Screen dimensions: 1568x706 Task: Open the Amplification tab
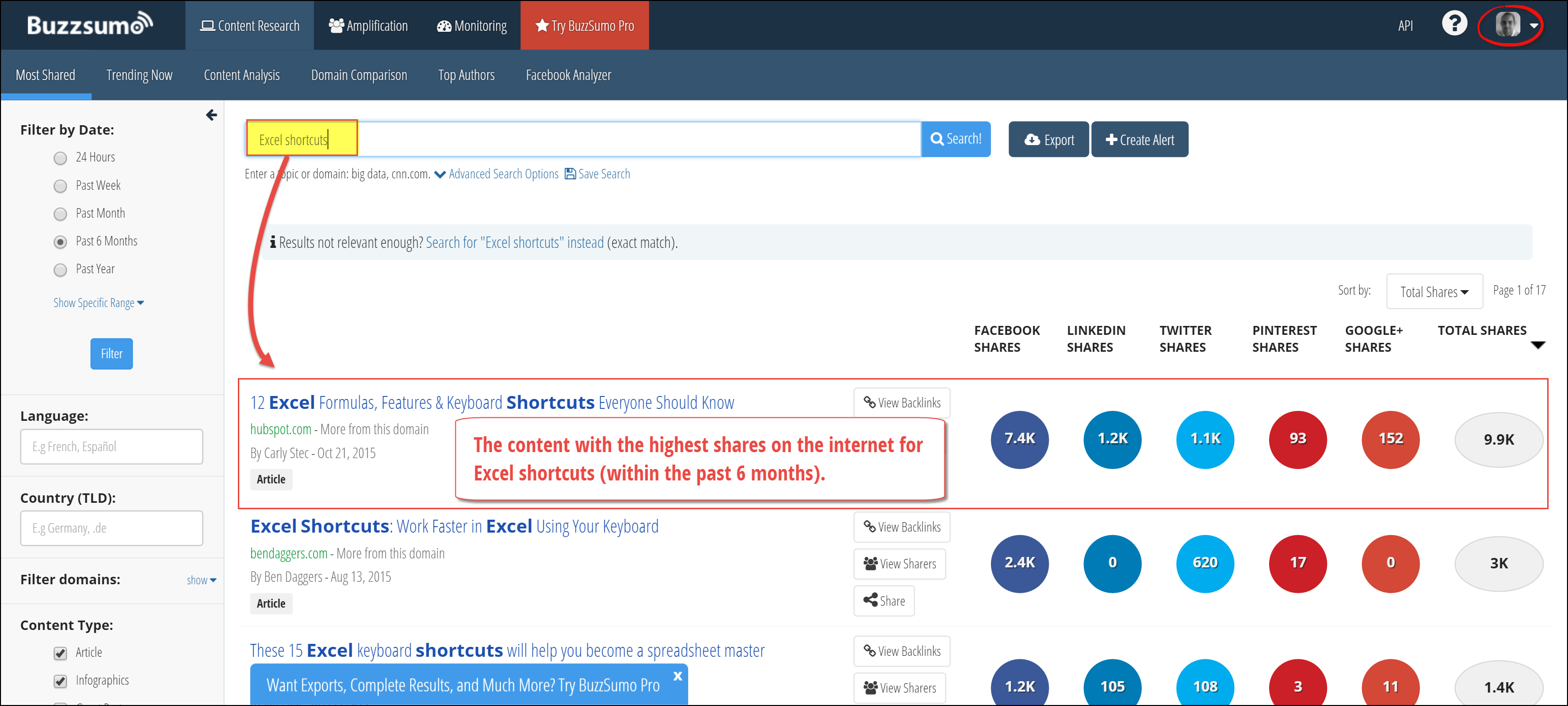pyautogui.click(x=367, y=25)
